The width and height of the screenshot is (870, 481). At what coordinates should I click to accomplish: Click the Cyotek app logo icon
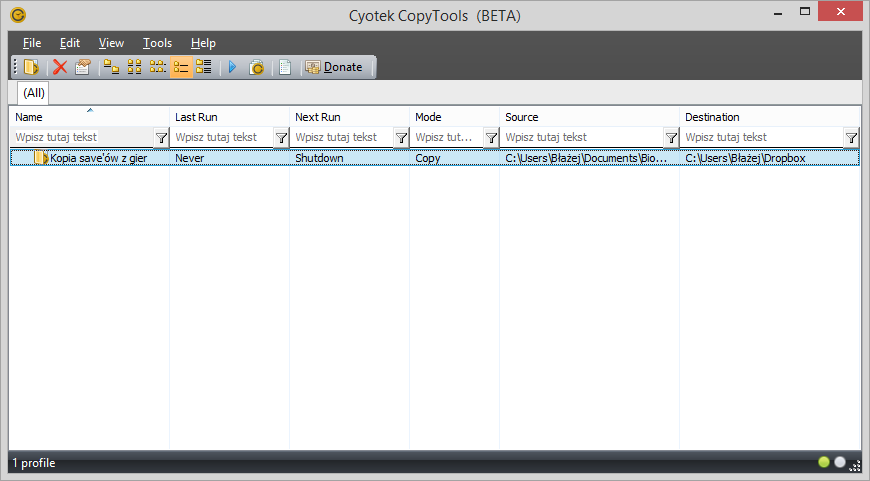18,15
